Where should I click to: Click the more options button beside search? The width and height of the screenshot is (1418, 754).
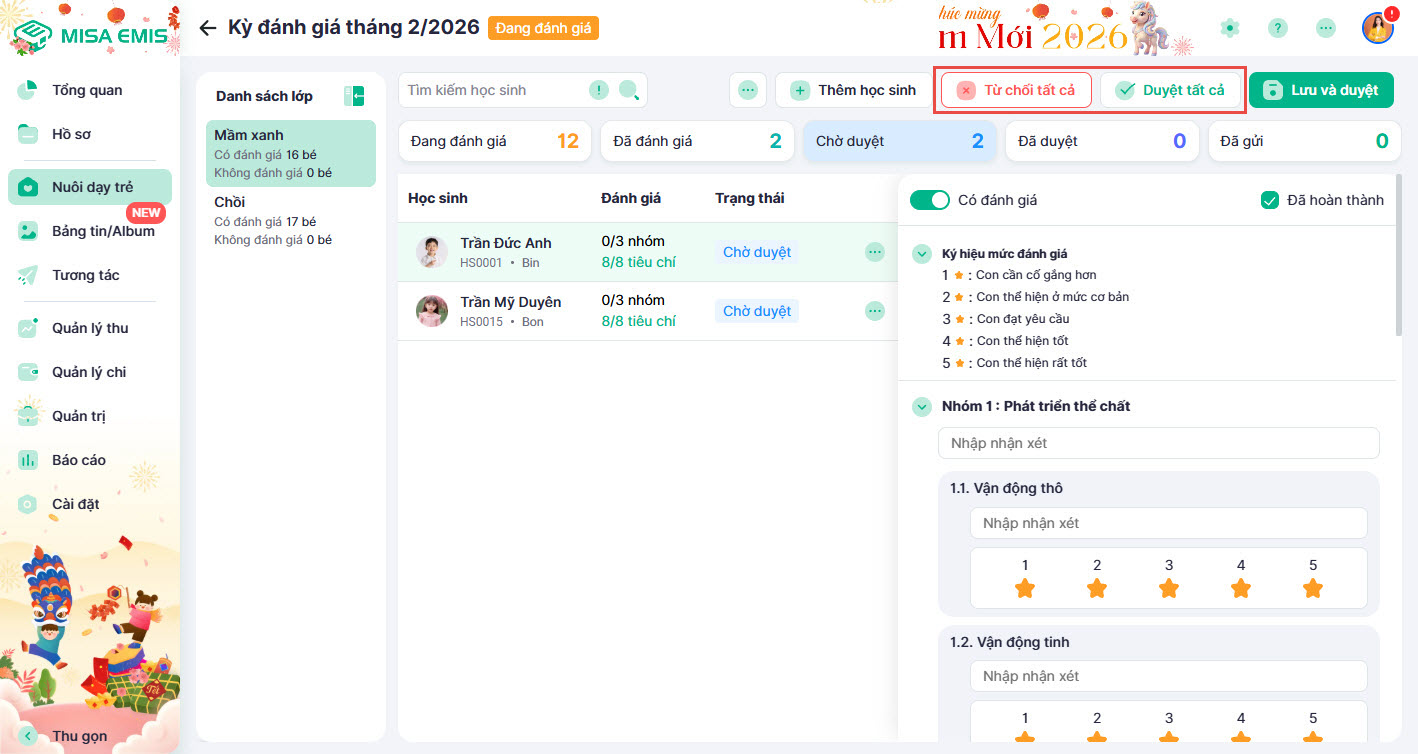[x=747, y=90]
